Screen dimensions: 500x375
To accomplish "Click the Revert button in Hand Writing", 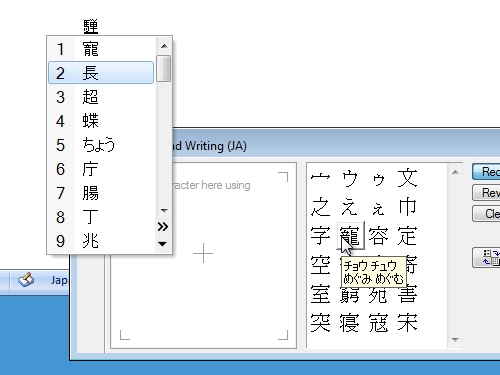I will pyautogui.click(x=487, y=193).
